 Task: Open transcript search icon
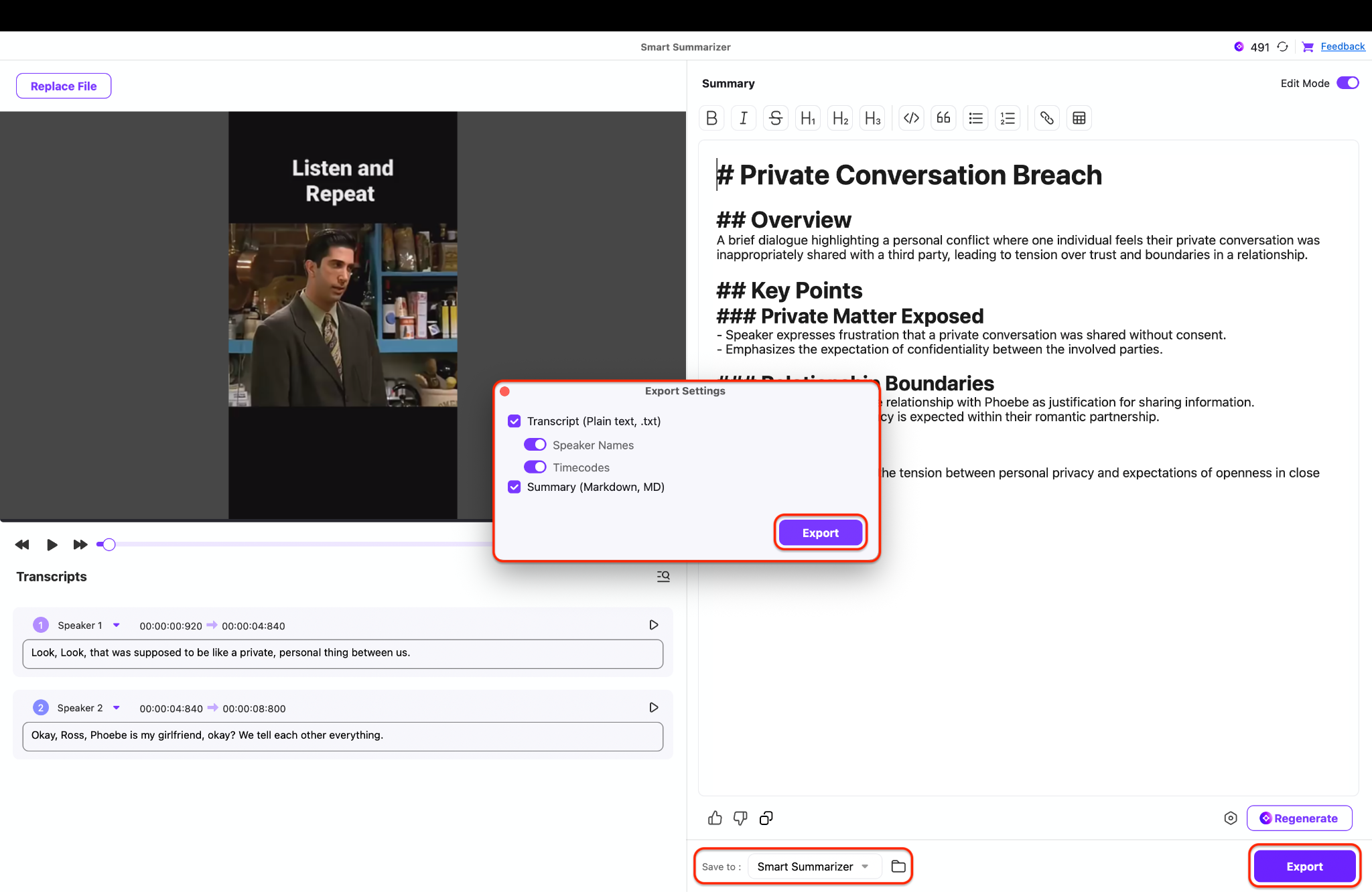663,577
